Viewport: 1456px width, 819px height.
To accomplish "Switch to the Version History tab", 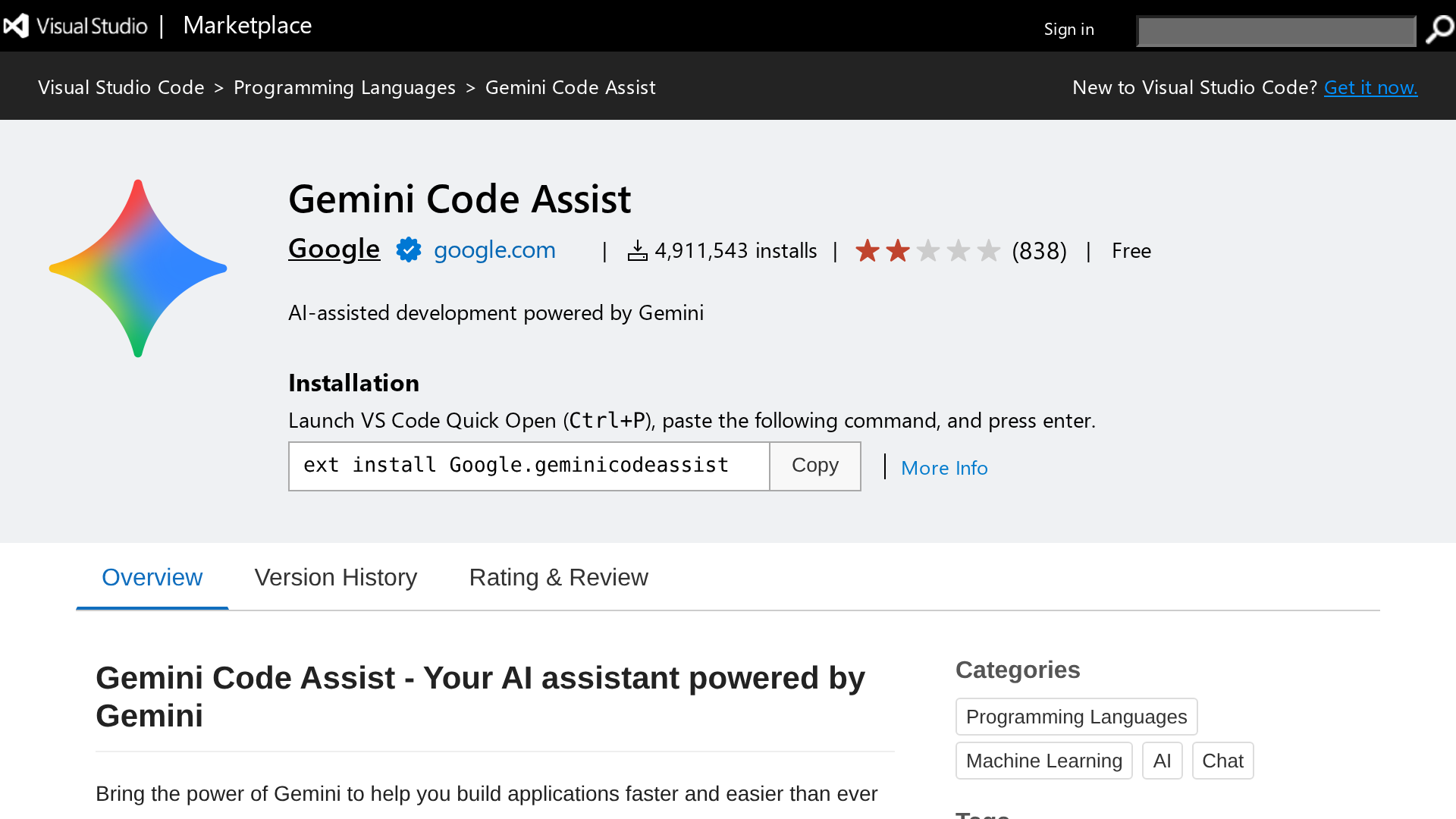I will pyautogui.click(x=336, y=577).
